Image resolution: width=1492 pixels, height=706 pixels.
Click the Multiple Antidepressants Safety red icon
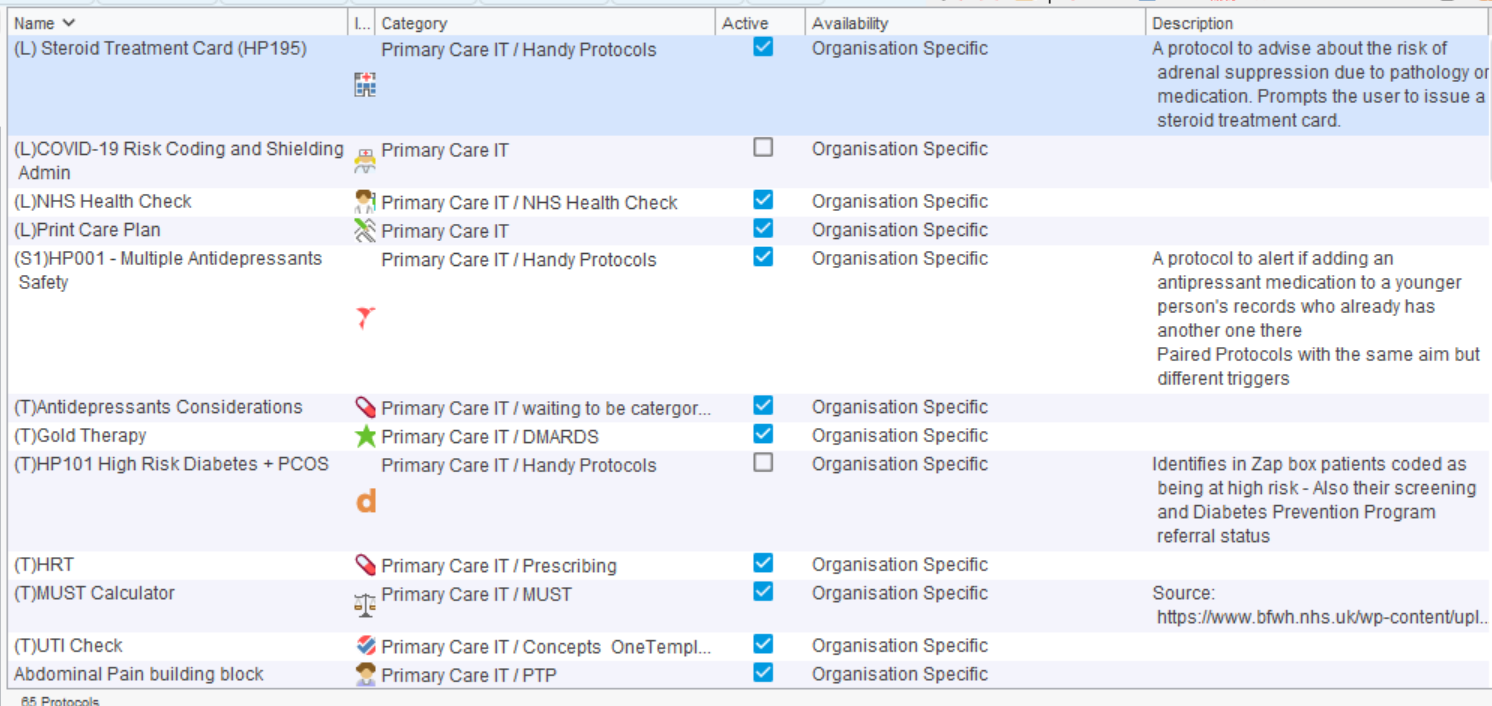click(x=366, y=319)
